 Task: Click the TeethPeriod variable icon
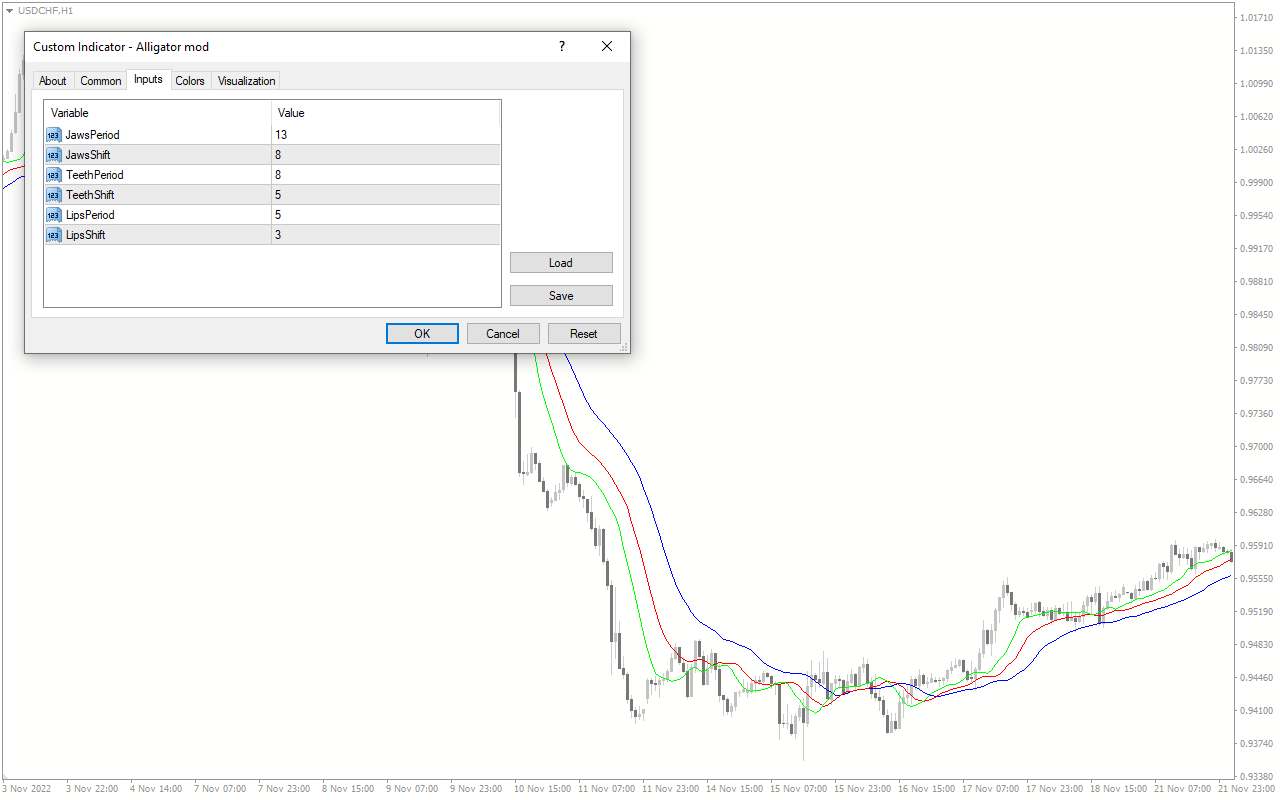click(x=54, y=175)
